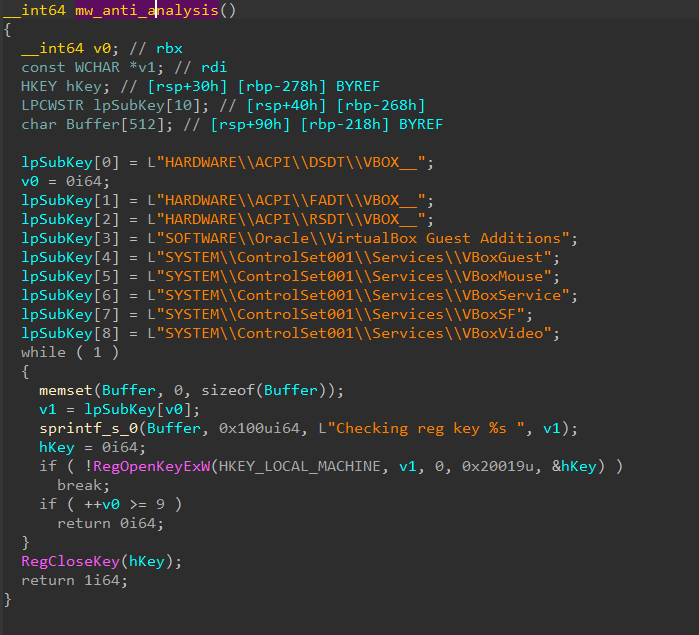Select the lpSubKey[8] array index

coord(70,334)
